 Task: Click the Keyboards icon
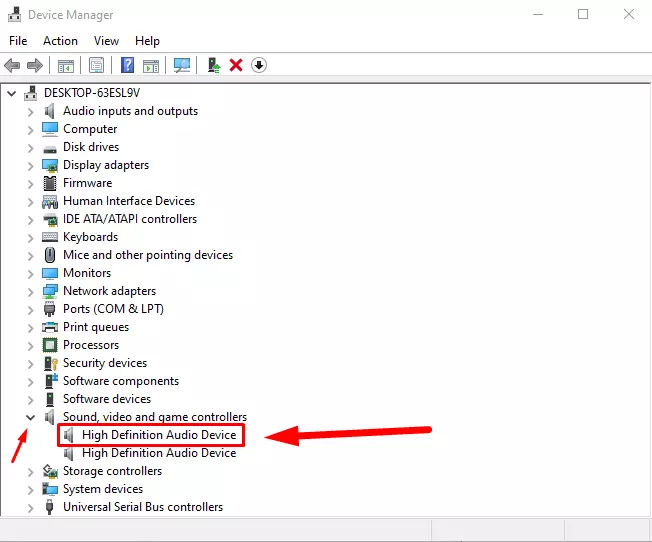(50, 237)
